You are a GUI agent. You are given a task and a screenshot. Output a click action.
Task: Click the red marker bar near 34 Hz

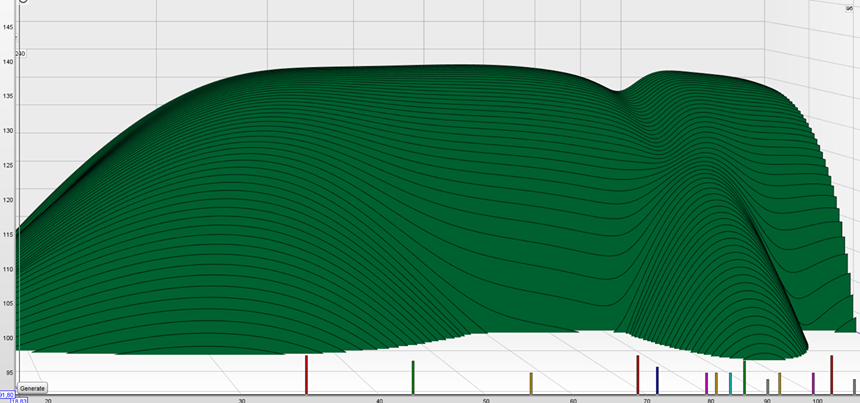tap(306, 374)
